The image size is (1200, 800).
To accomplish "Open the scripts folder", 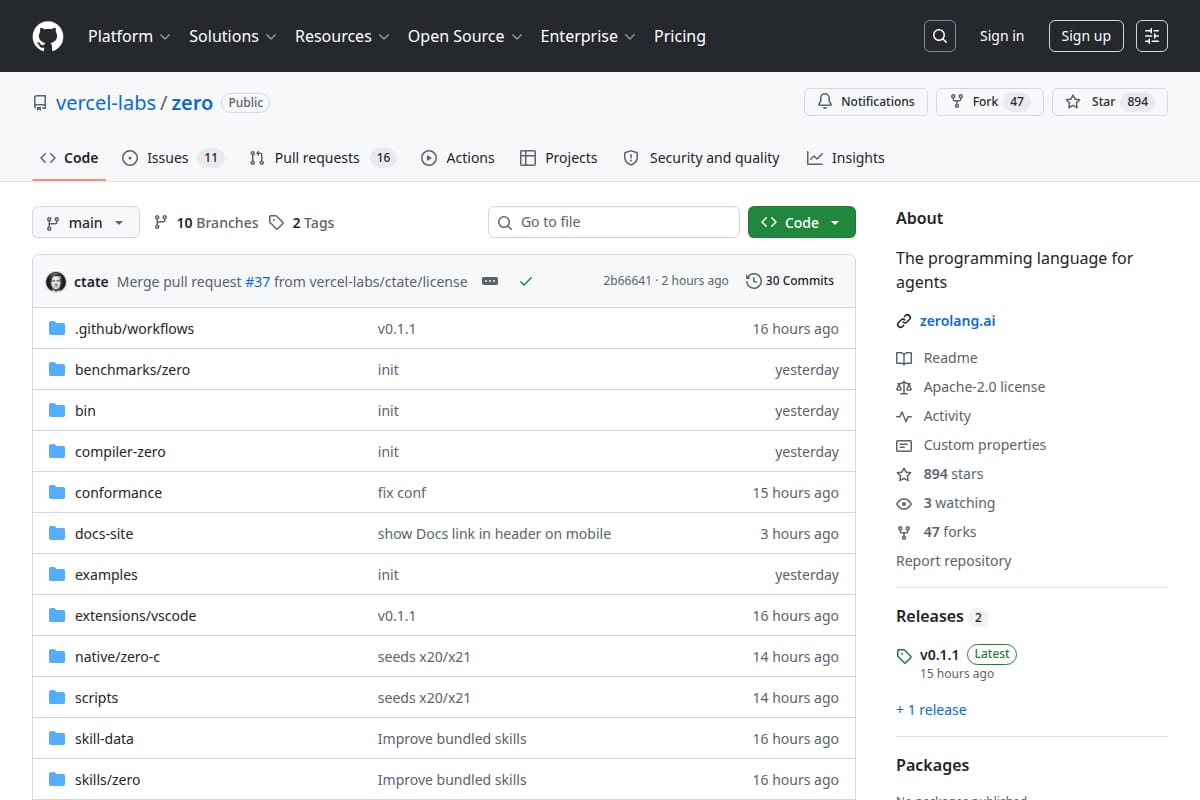I will [96, 698].
